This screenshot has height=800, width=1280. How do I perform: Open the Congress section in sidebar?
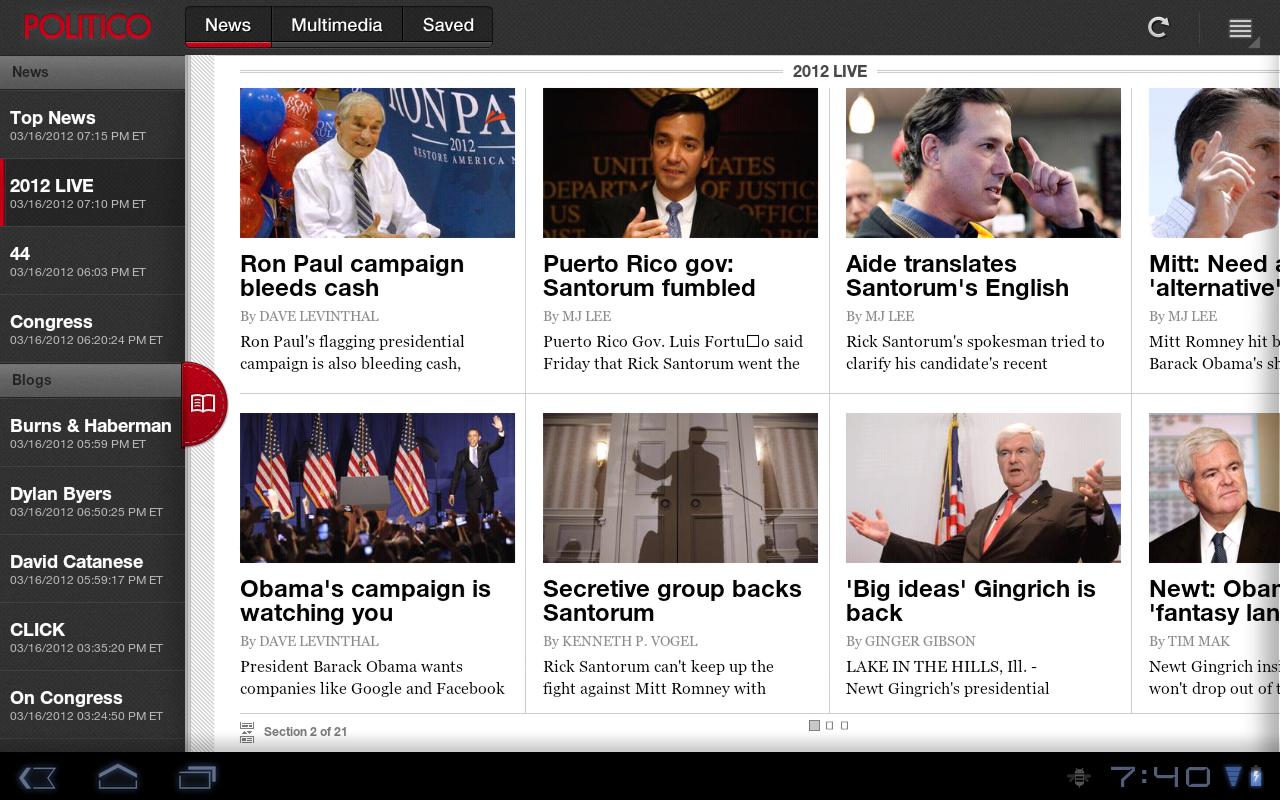tap(92, 329)
